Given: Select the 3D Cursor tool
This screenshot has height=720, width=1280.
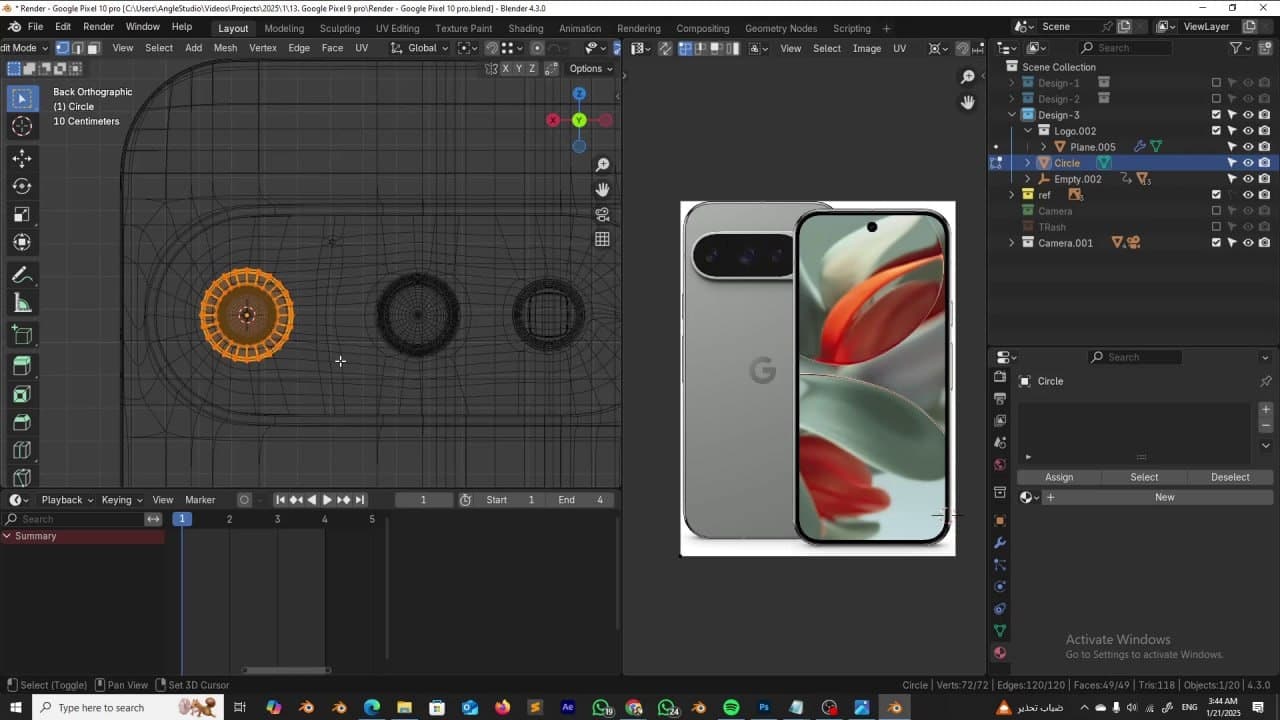Looking at the screenshot, I should (x=22, y=126).
